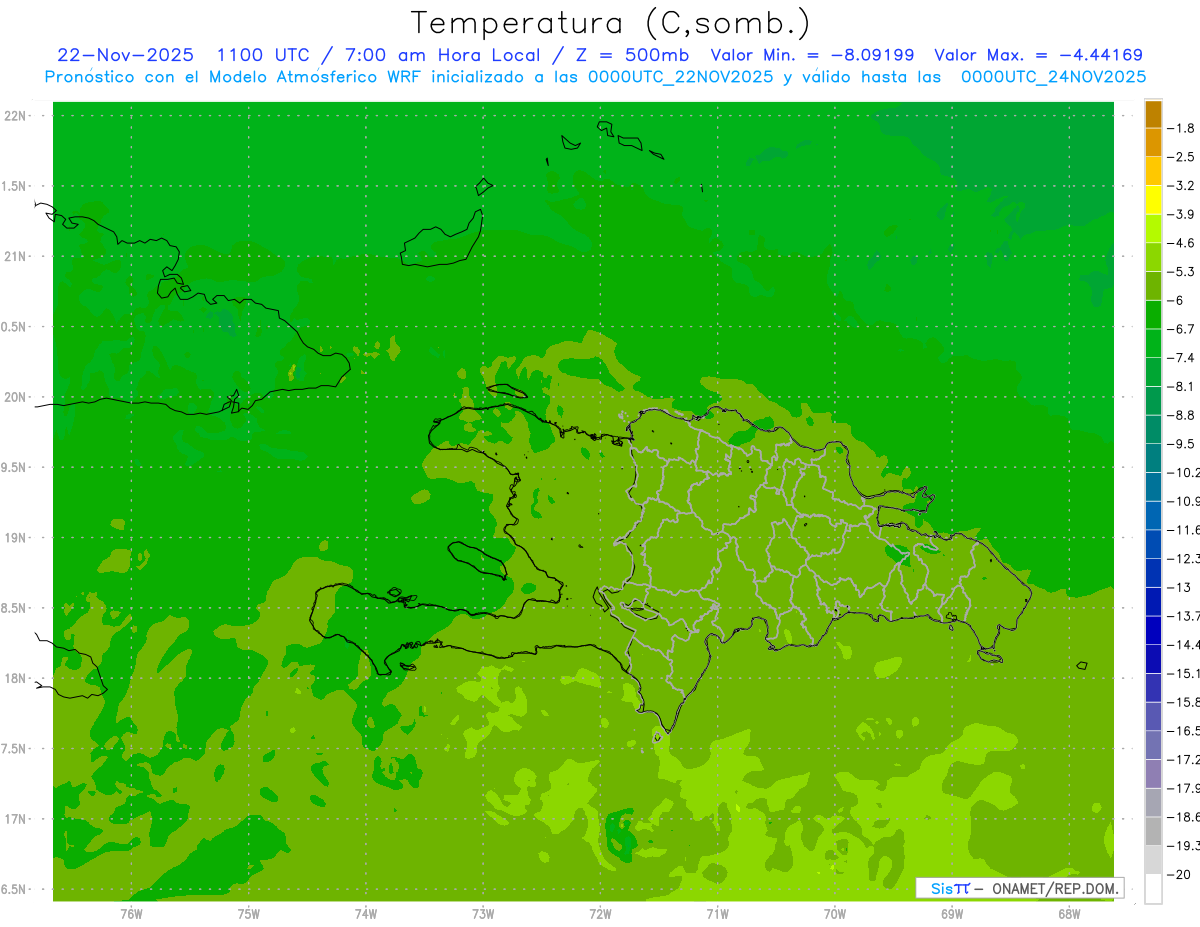Screen dimensions: 1200x927
Task: Click the title 'Temperatura (C,somb.)'
Action: (x=611, y=23)
